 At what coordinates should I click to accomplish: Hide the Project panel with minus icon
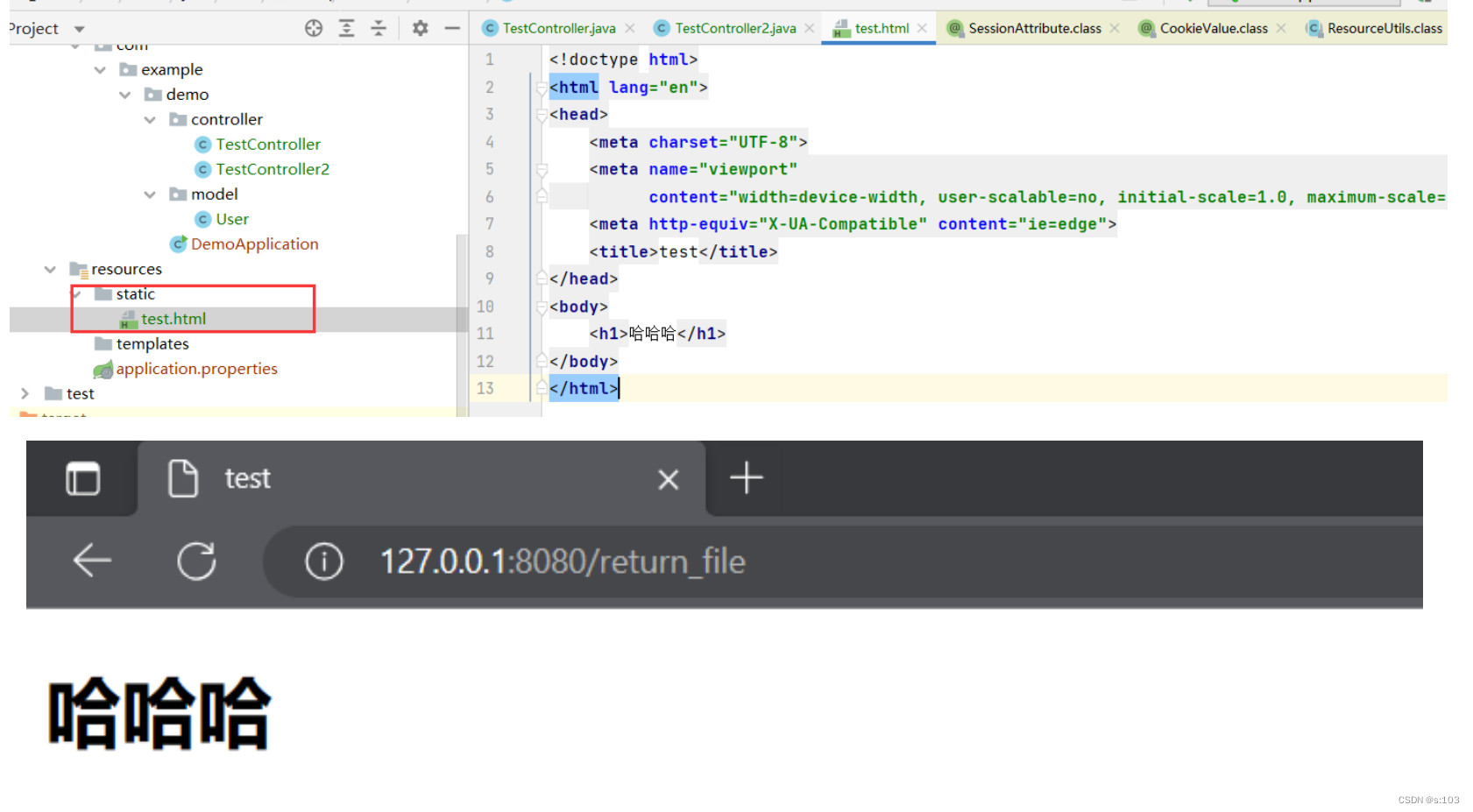pyautogui.click(x=452, y=28)
